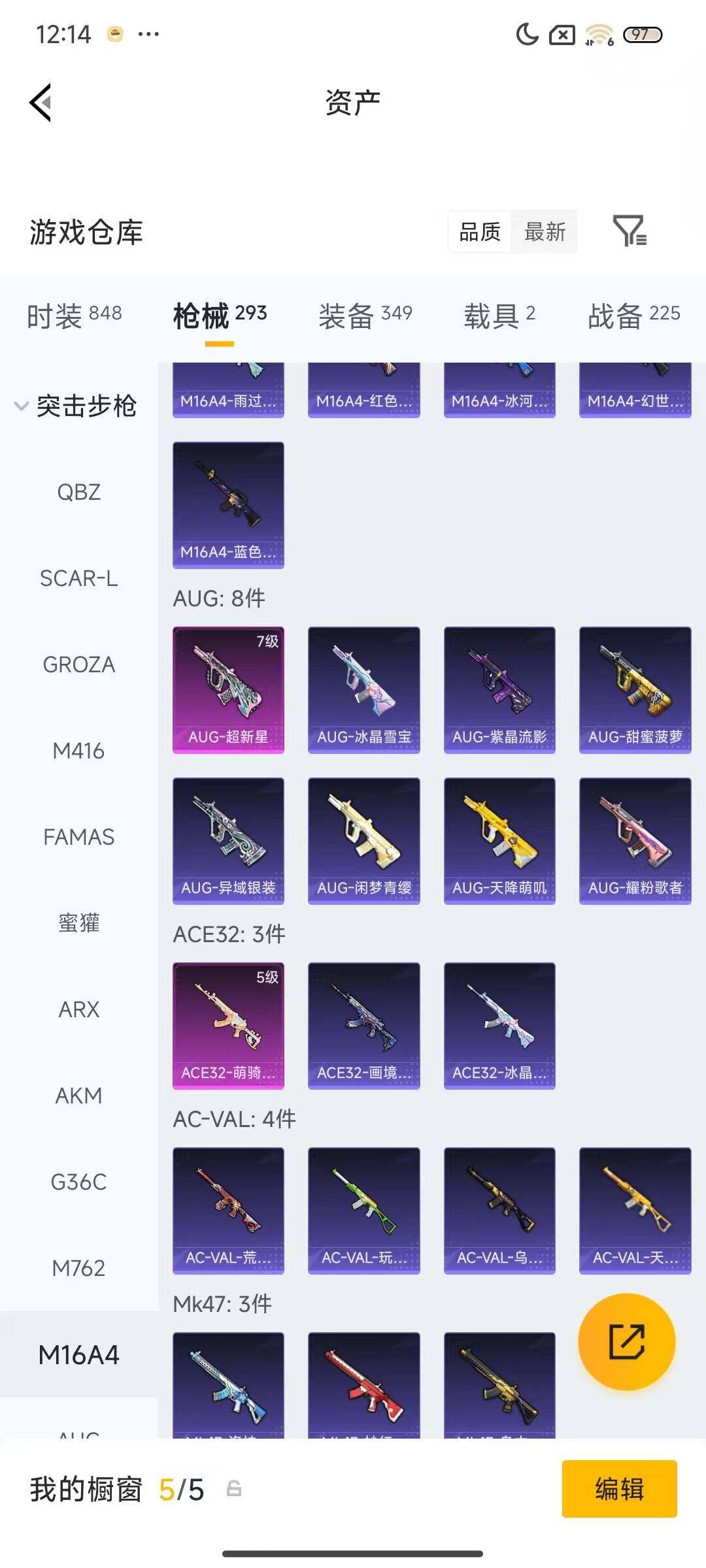
Task: Open the 装备 349 tab
Action: click(x=365, y=316)
